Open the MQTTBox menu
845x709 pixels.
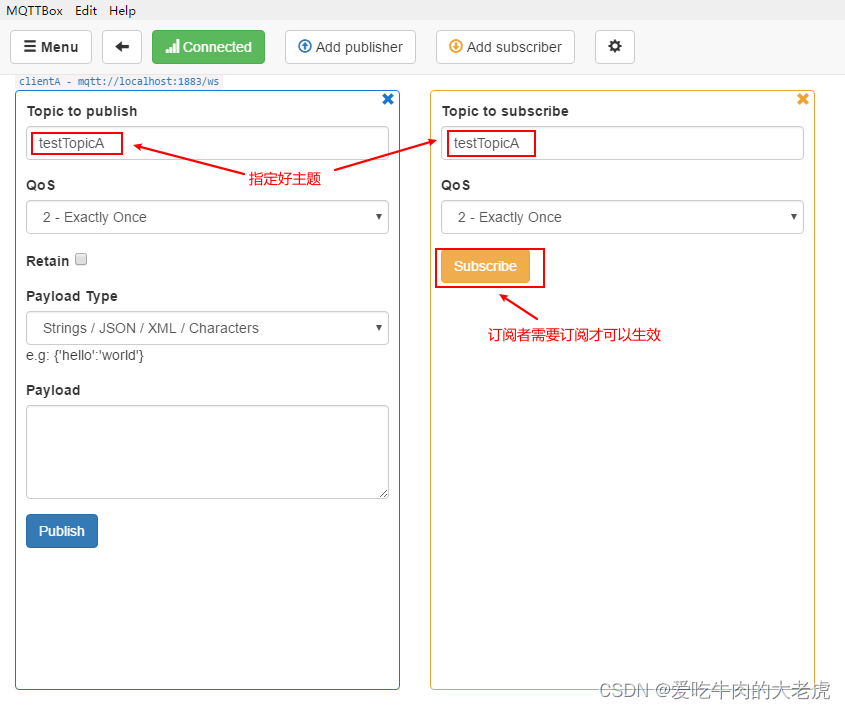point(34,11)
